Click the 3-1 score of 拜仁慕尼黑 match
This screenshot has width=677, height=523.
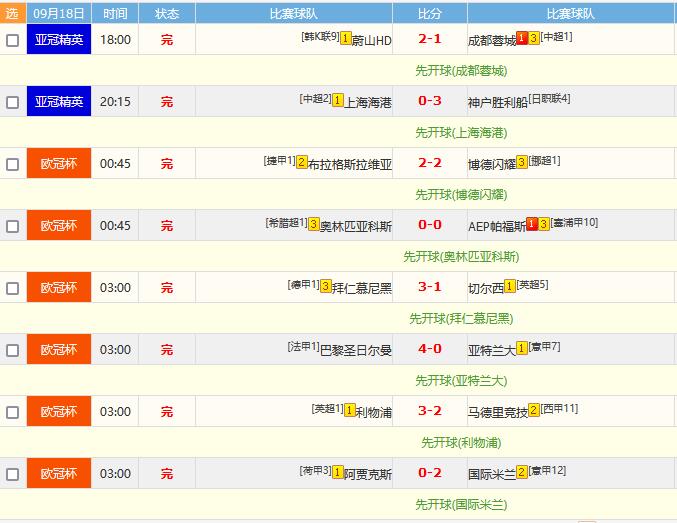pos(430,287)
